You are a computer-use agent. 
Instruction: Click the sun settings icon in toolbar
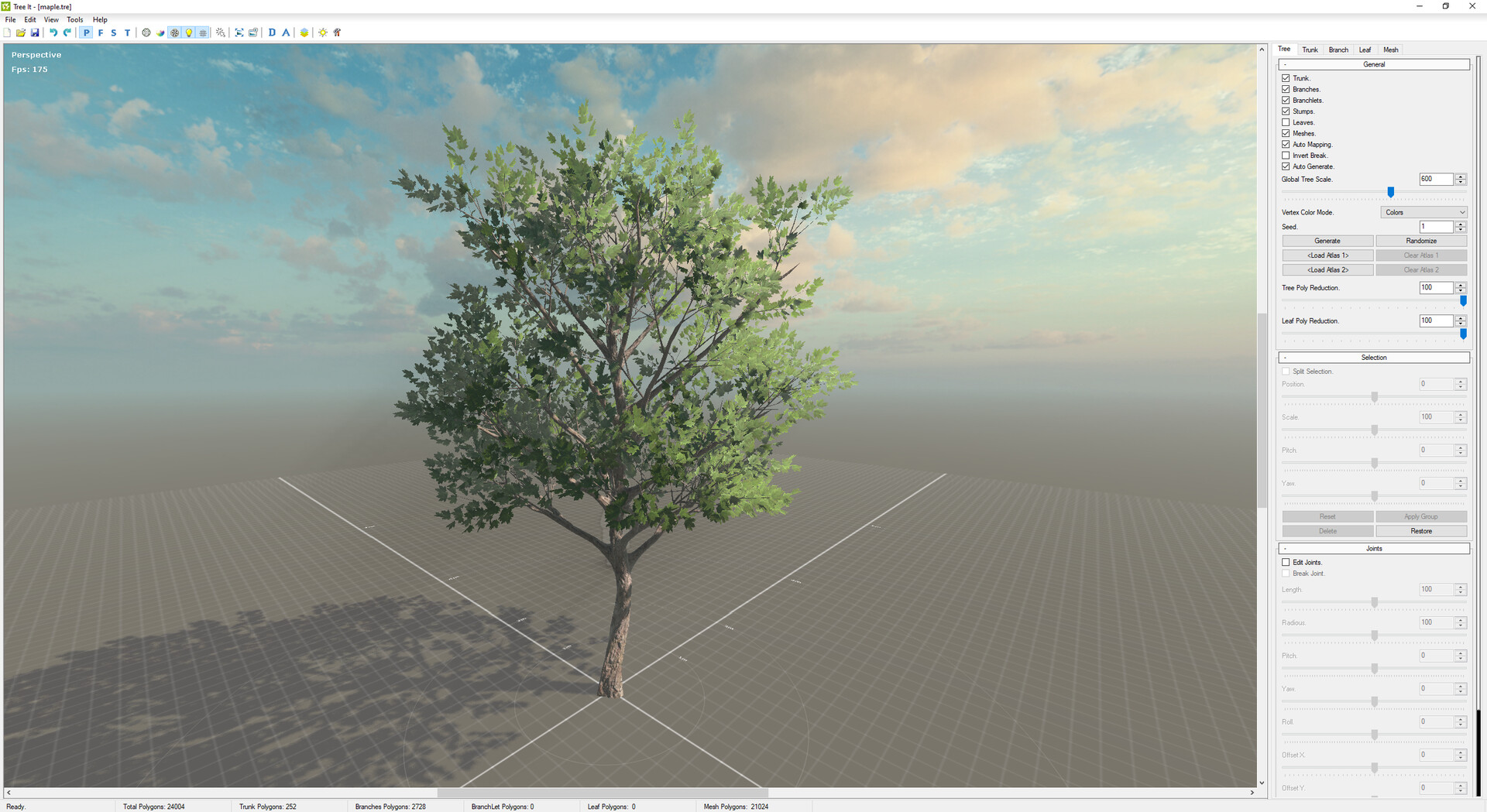[x=323, y=33]
